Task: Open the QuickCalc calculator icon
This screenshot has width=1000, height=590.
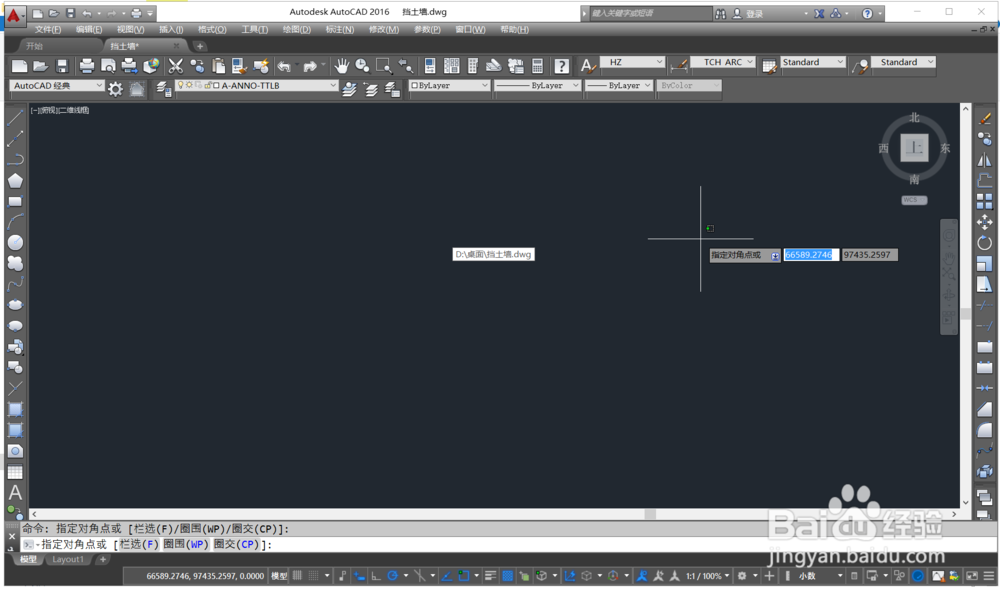Action: (x=538, y=66)
